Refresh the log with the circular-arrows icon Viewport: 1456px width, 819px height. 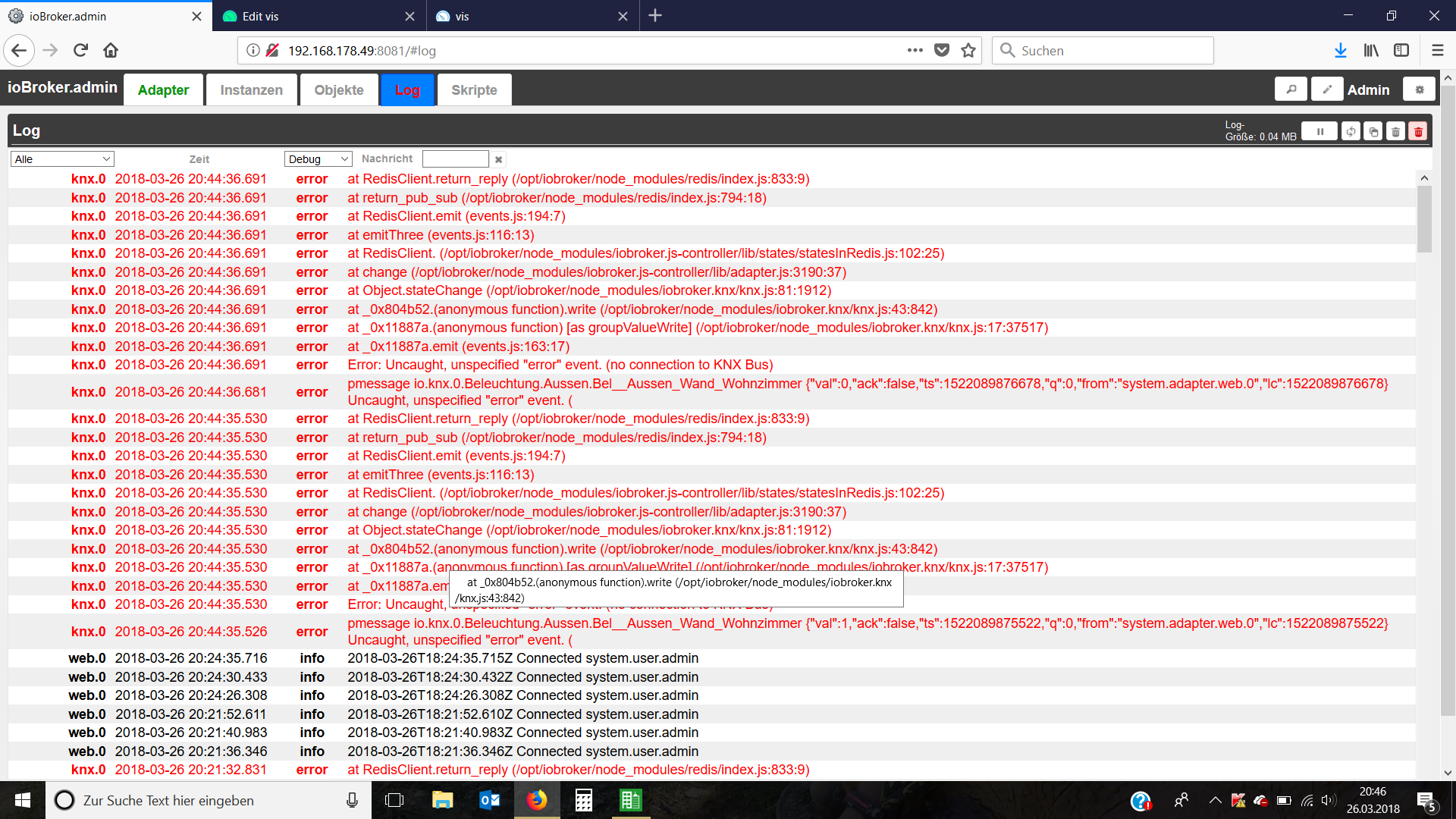pyautogui.click(x=1351, y=131)
